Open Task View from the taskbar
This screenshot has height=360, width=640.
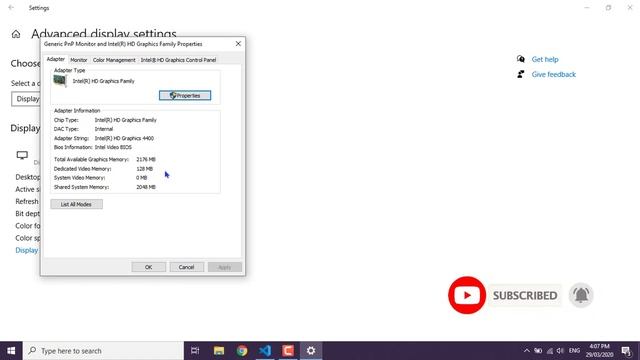195,351
